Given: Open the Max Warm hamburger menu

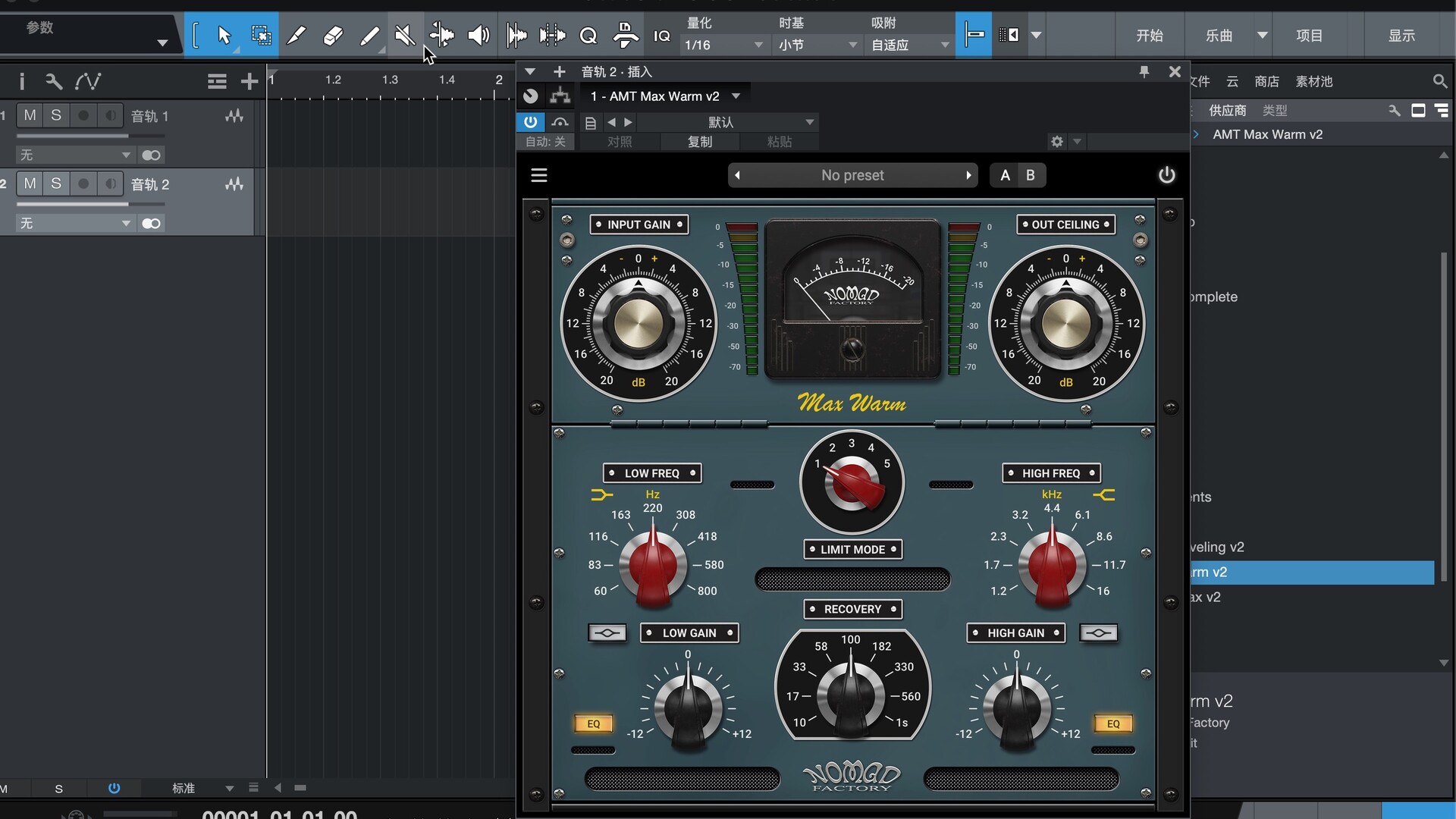Looking at the screenshot, I should (539, 175).
